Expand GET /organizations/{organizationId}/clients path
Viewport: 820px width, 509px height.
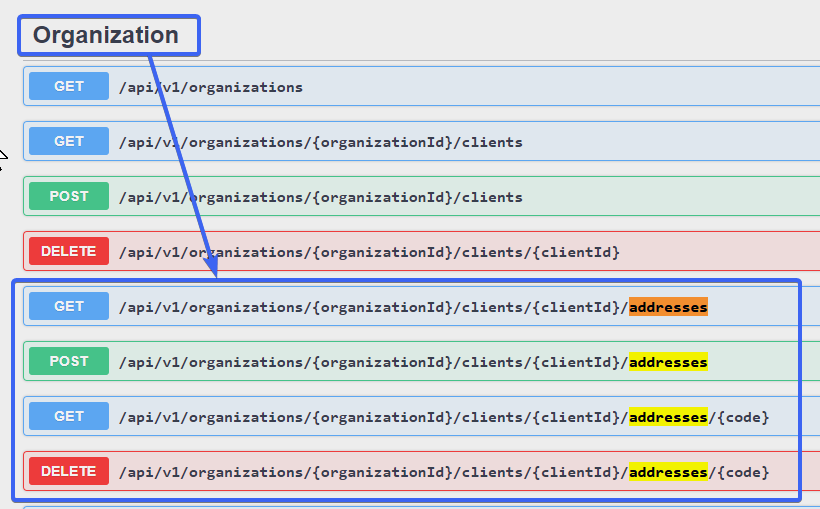pos(320,142)
